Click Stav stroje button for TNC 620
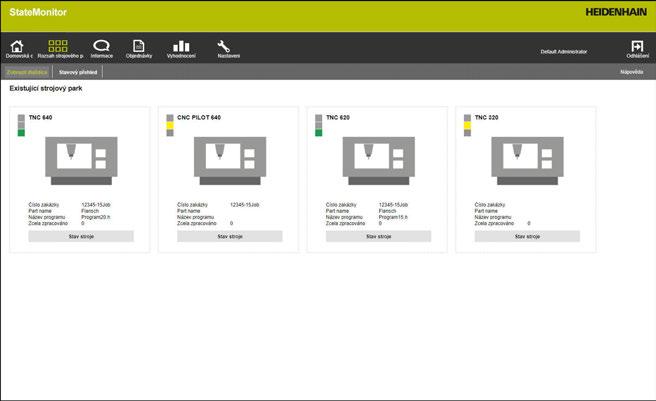The image size is (656, 401). 378,236
